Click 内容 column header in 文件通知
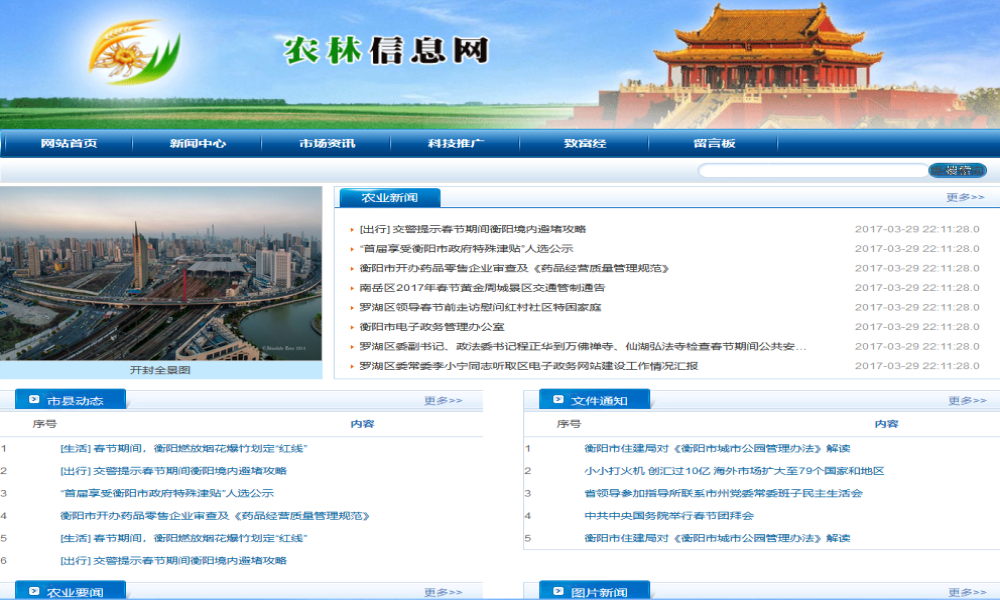The width and height of the screenshot is (1000, 600). 886,424
